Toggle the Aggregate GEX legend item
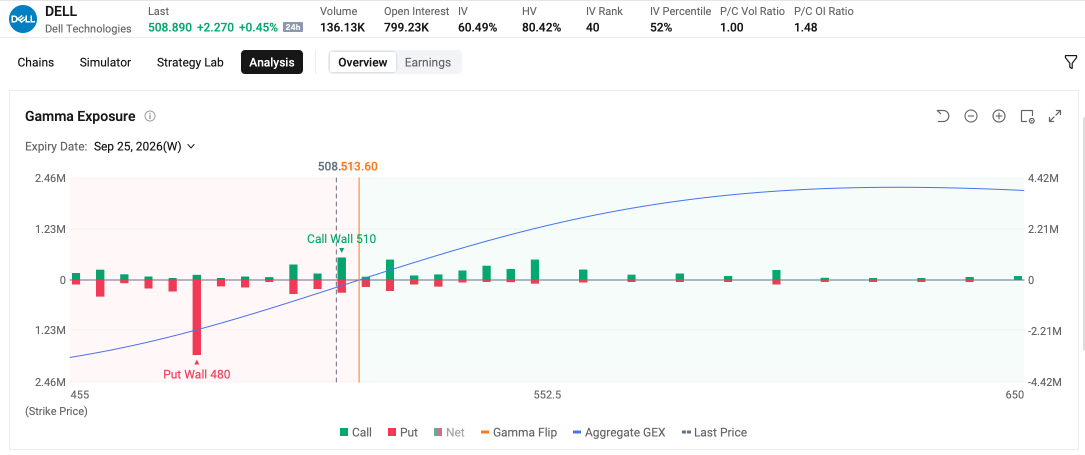This screenshot has width=1085, height=455. click(x=619, y=432)
